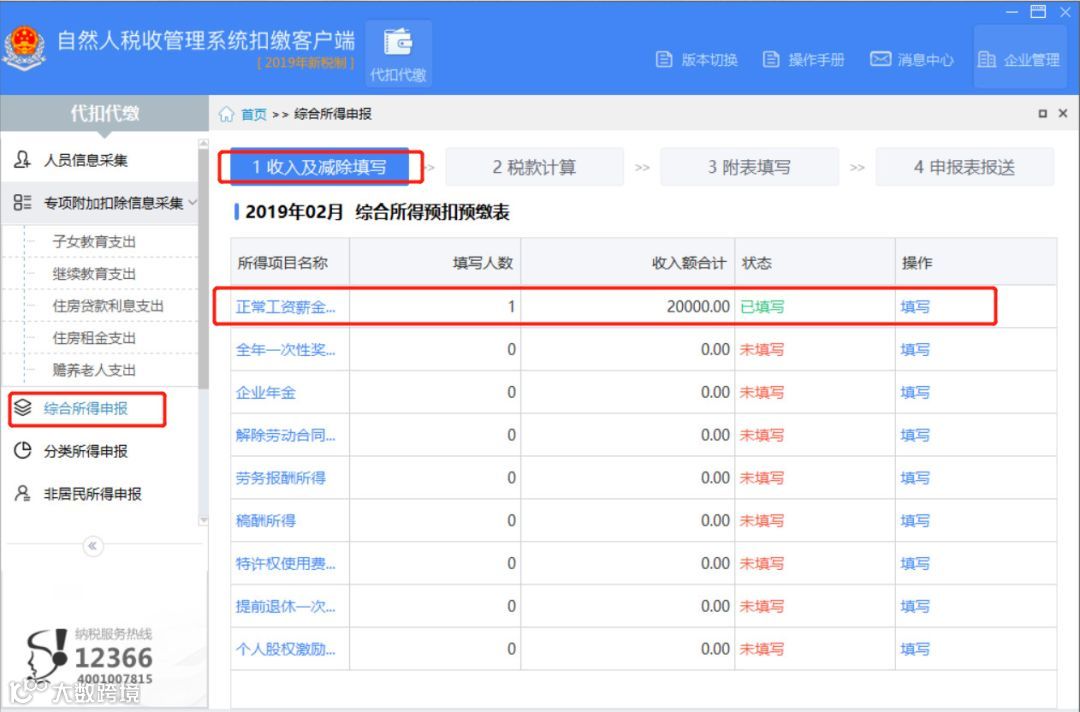Open the 操作手册 manual icon
Image resolution: width=1080 pixels, height=712 pixels.
click(771, 59)
